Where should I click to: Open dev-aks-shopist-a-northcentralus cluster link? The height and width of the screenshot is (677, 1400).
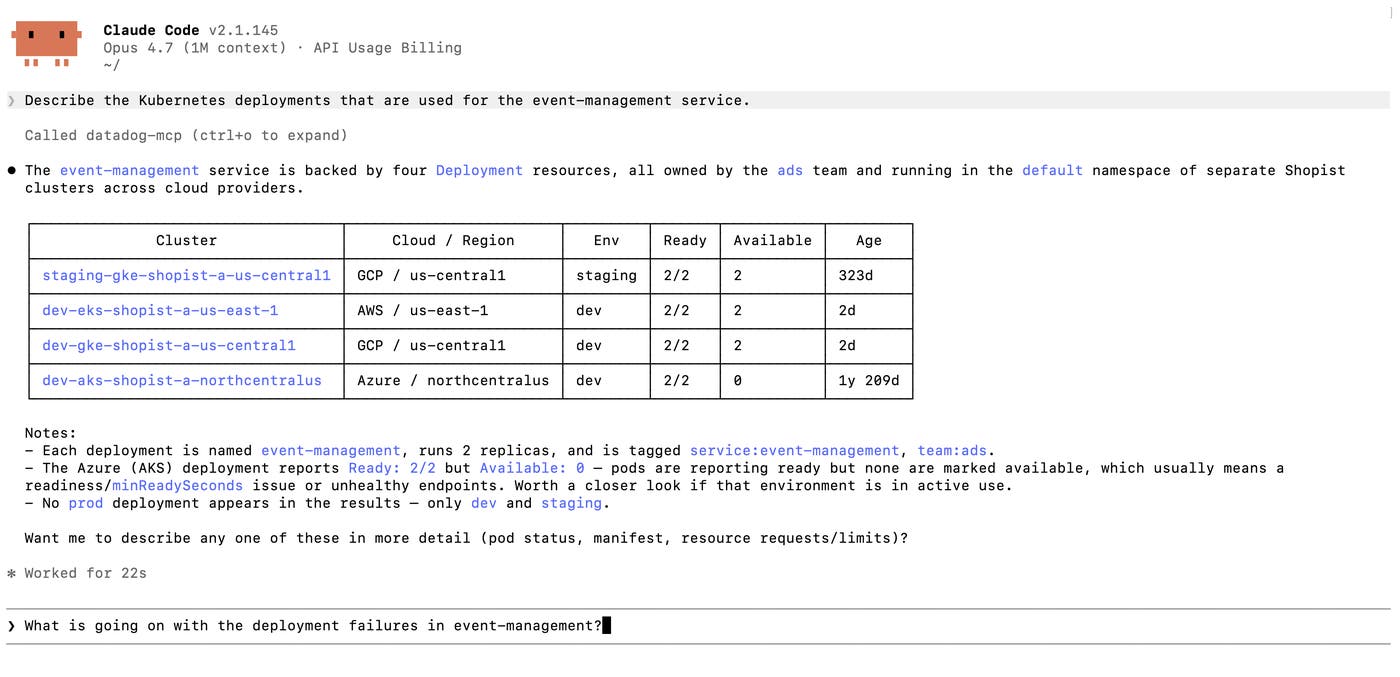coord(182,380)
